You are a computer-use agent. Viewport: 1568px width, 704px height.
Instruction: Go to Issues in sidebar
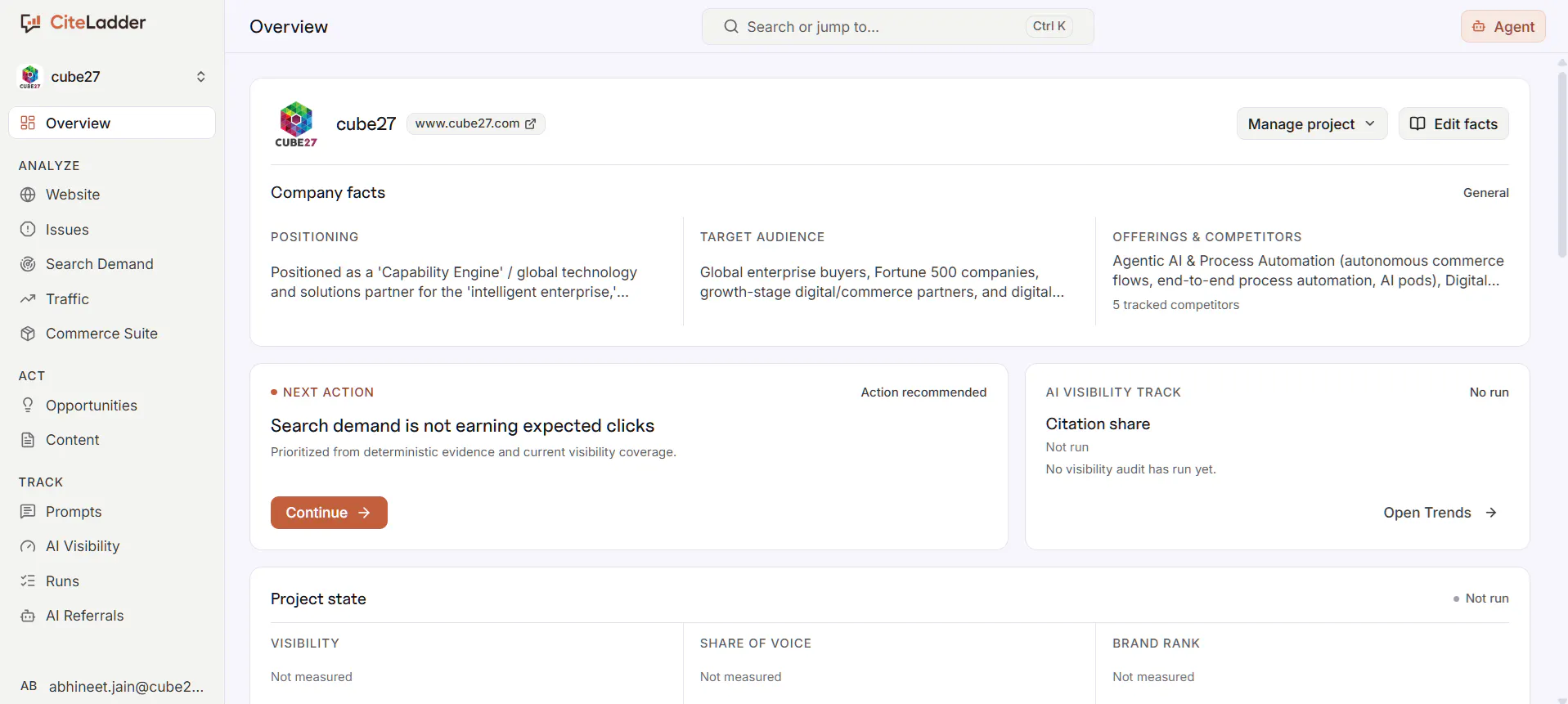click(112, 230)
